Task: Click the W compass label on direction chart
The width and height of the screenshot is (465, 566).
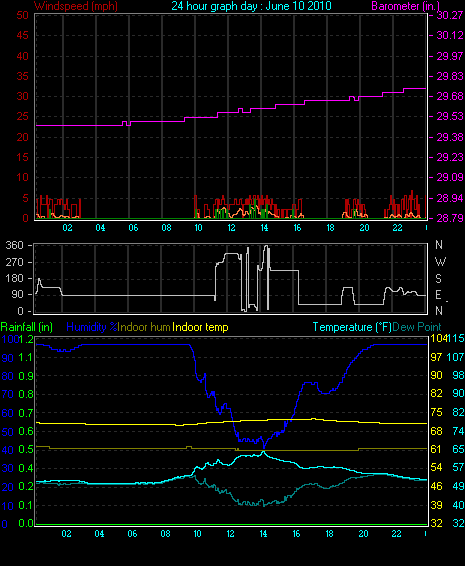Action: (440, 261)
